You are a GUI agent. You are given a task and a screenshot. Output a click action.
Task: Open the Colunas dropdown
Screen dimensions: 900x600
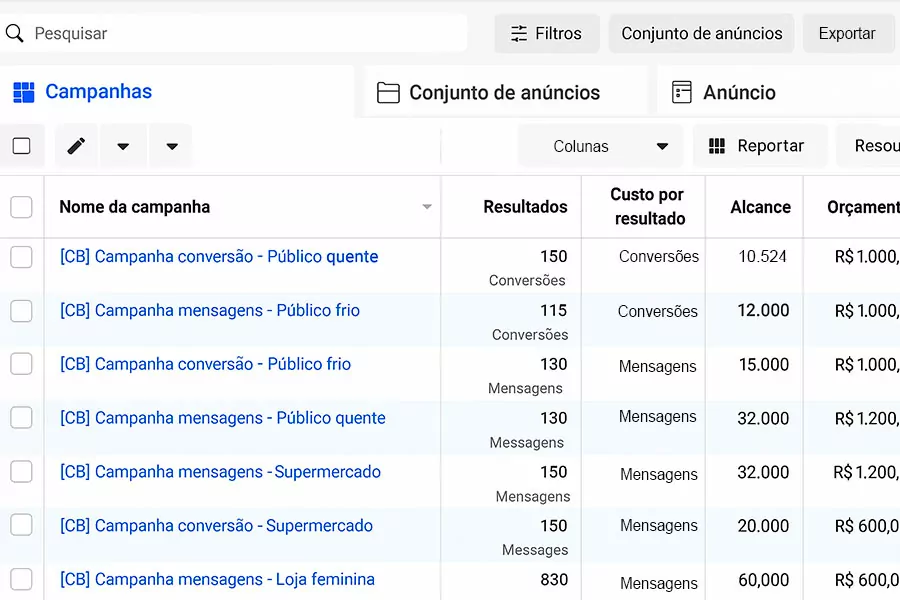600,146
